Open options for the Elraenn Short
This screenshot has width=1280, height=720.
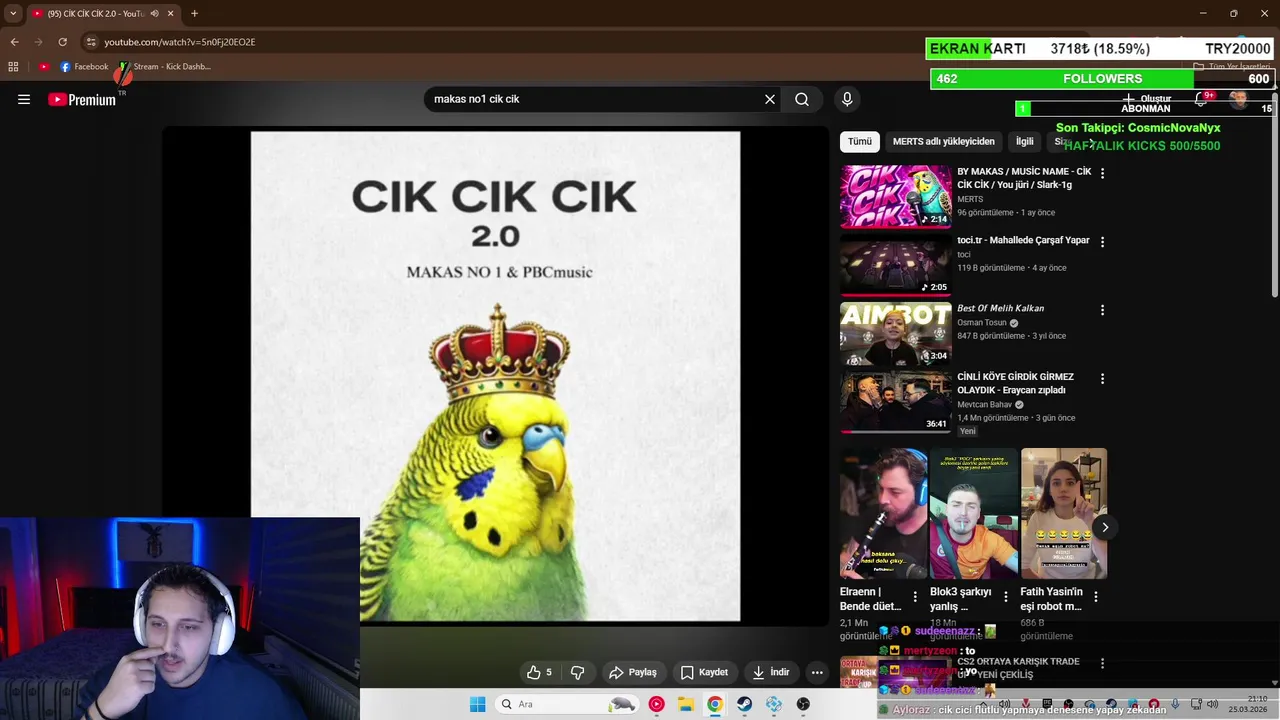click(x=916, y=597)
